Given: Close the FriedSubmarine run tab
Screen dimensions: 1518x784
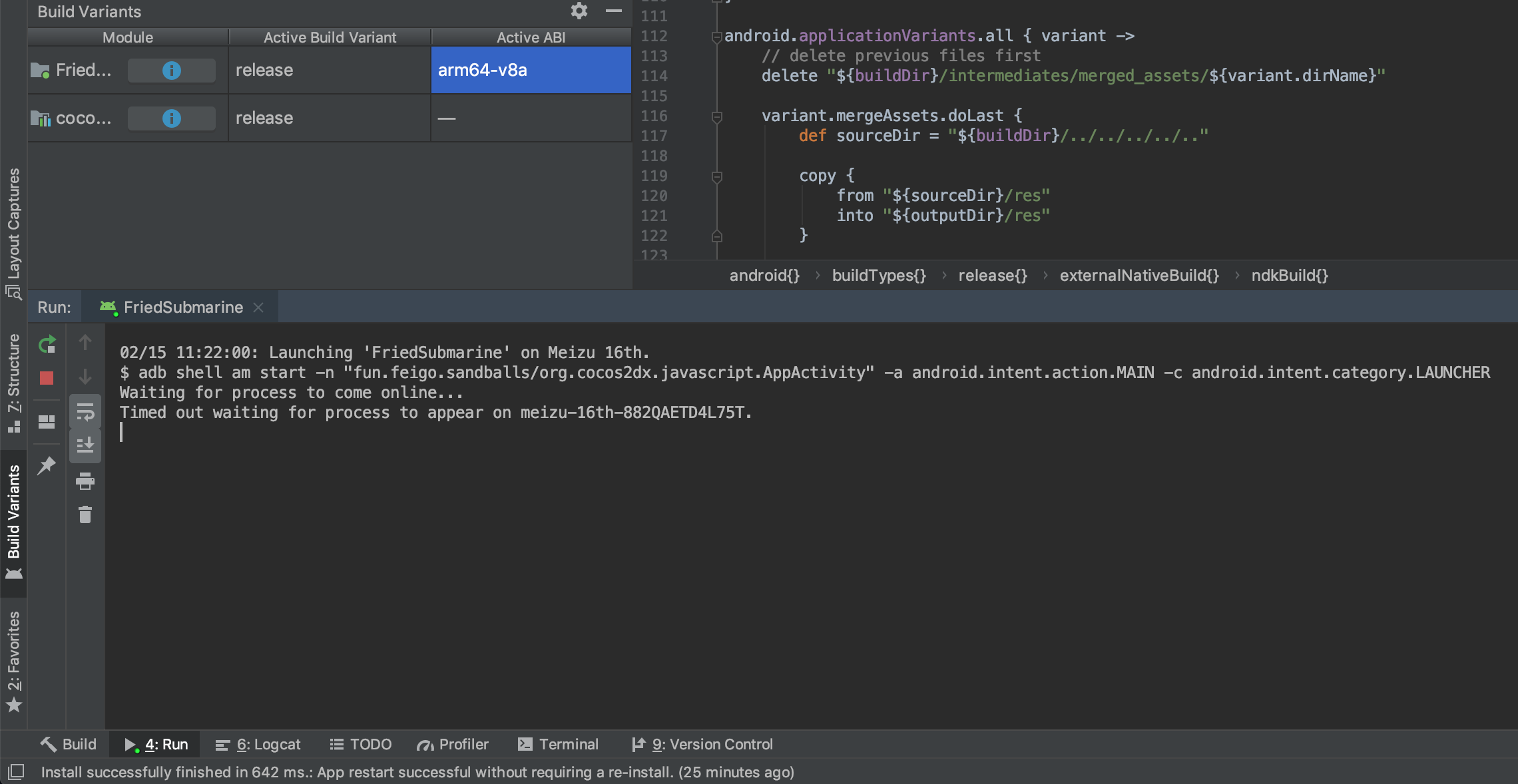Looking at the screenshot, I should pyautogui.click(x=258, y=307).
